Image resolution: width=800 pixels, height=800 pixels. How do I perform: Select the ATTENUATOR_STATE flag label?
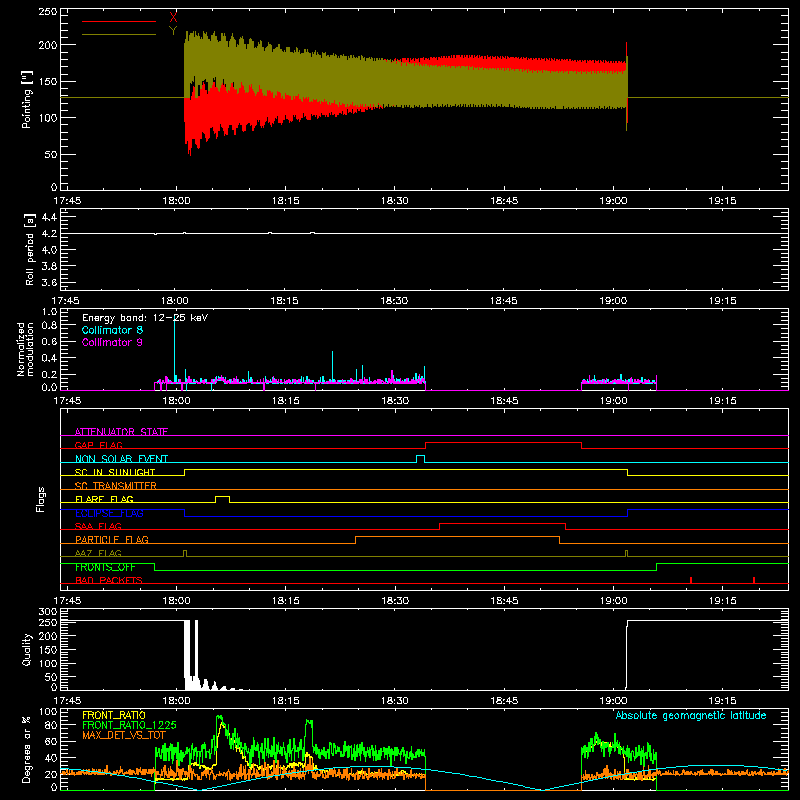click(x=121, y=432)
